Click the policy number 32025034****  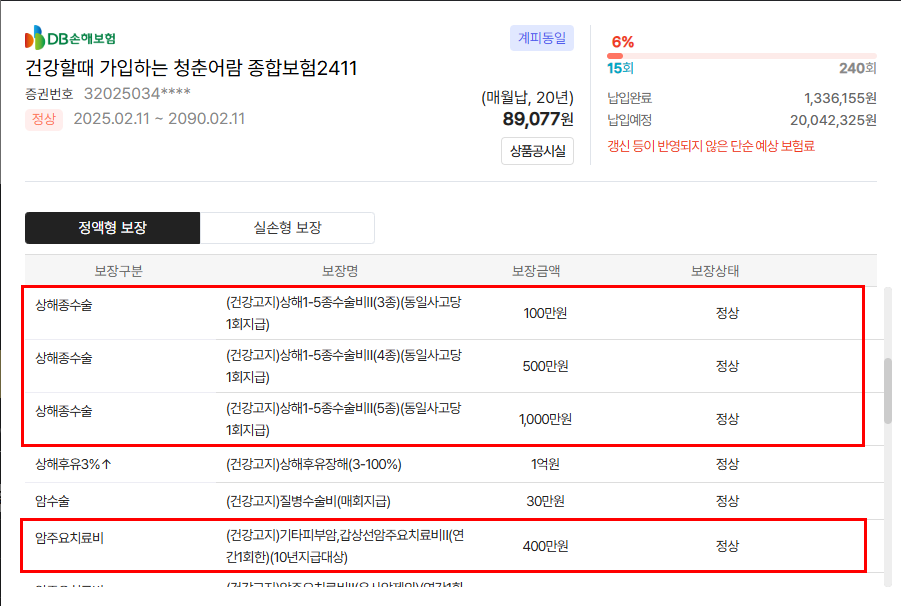[137, 94]
